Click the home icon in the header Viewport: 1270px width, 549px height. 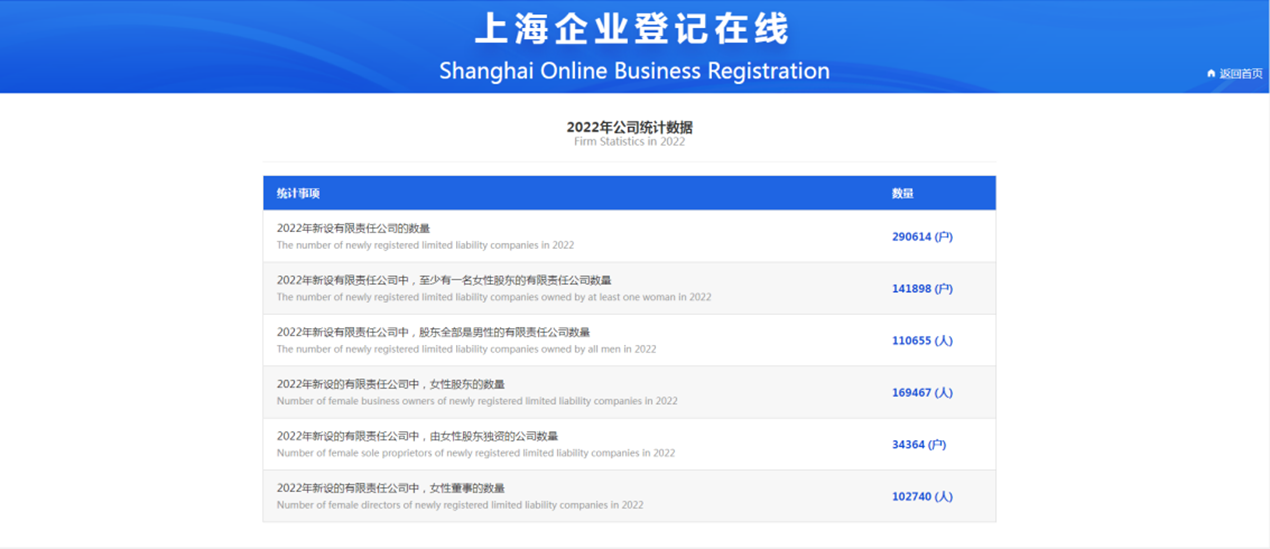(1211, 73)
